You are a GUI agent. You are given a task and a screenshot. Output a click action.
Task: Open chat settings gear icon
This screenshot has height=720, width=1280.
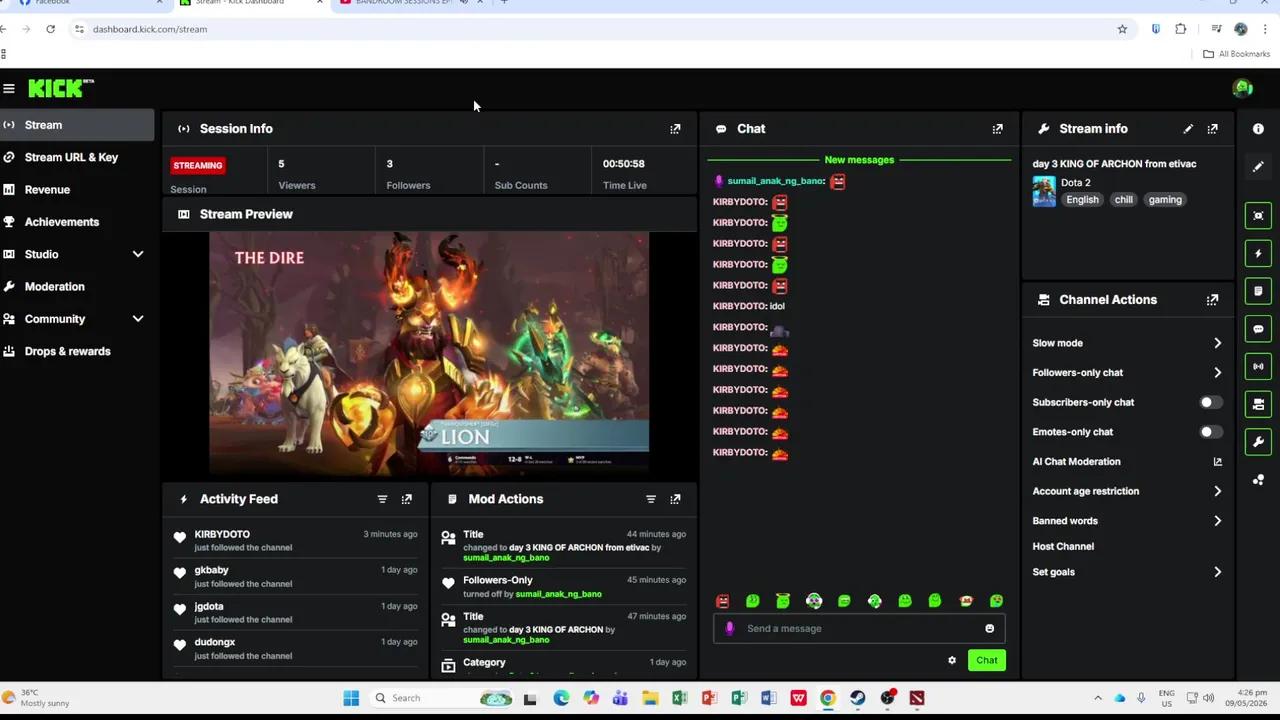click(952, 660)
